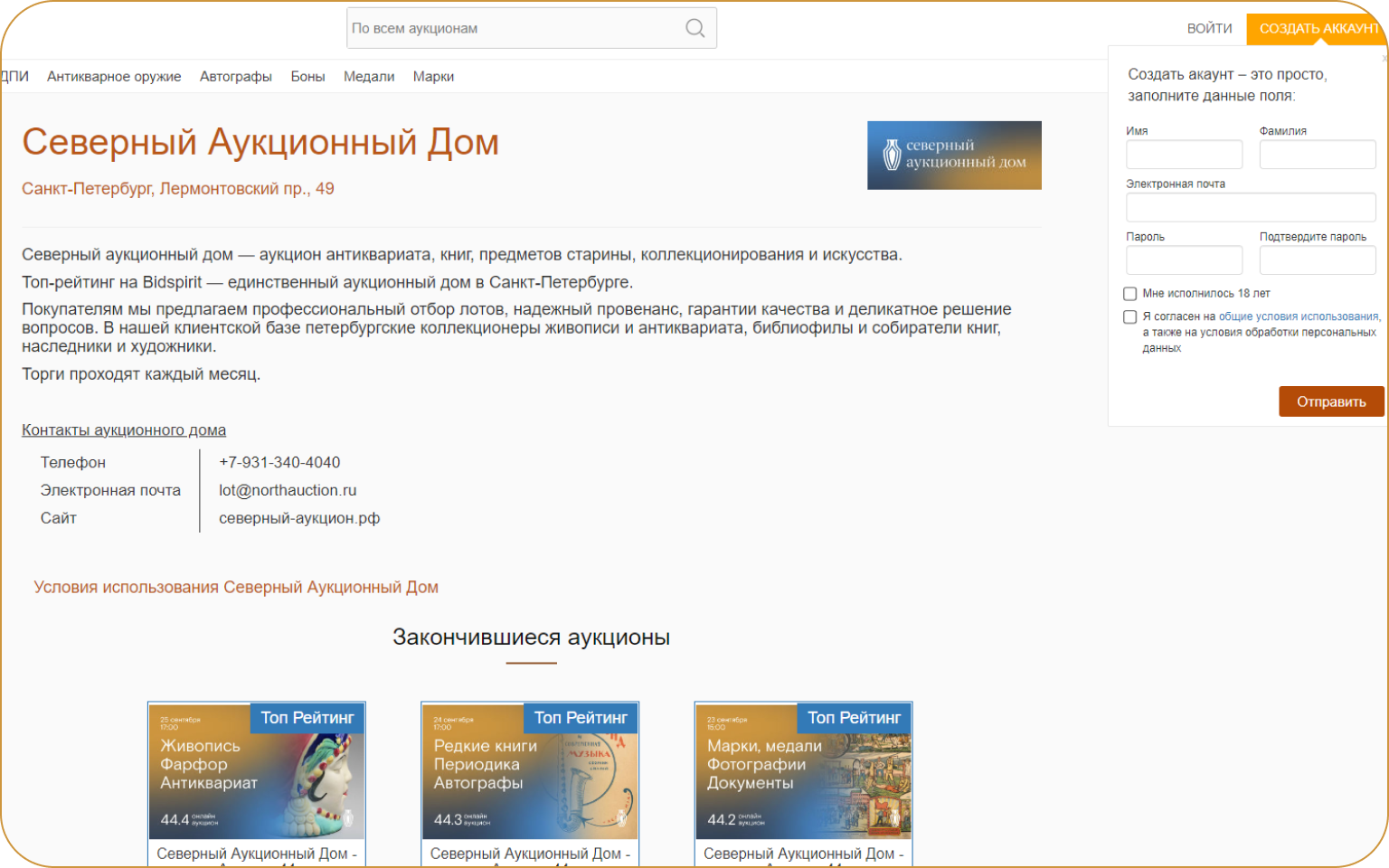Open 'Контакты аукционного дома' link
Viewport: 1389px width, 868px height.
(124, 430)
